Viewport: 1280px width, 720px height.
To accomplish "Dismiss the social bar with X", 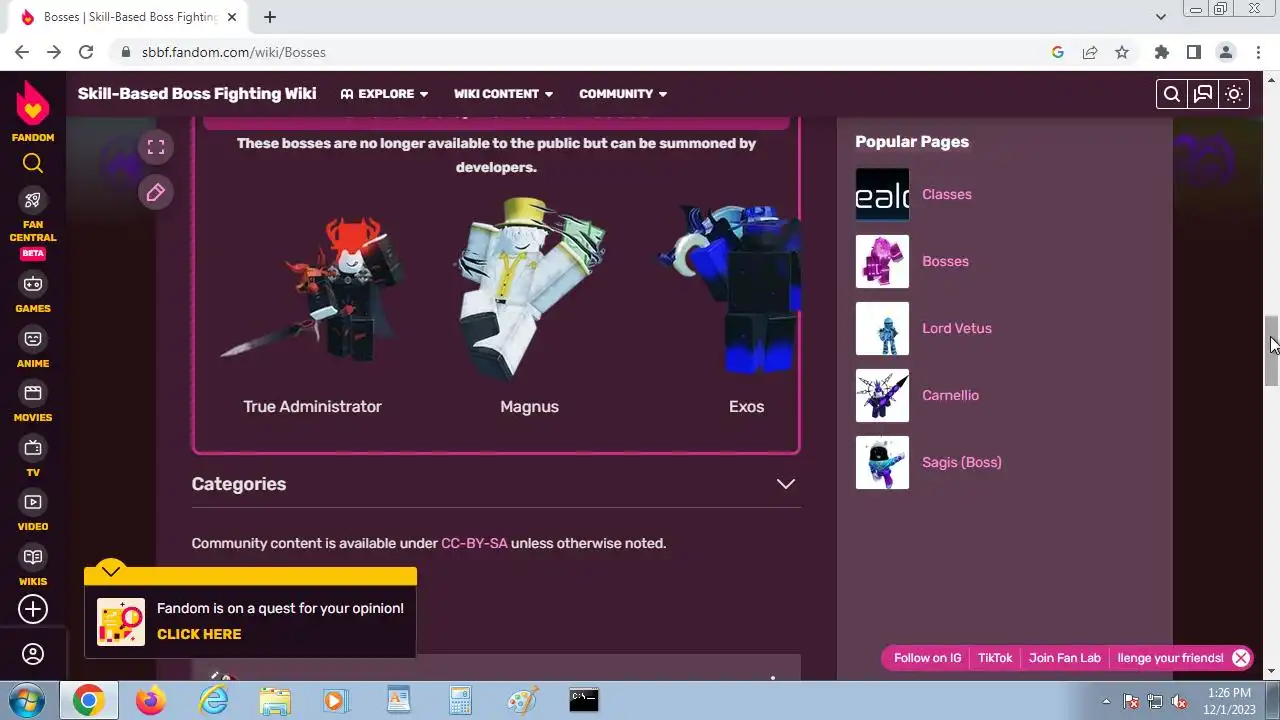I will pos(1241,658).
